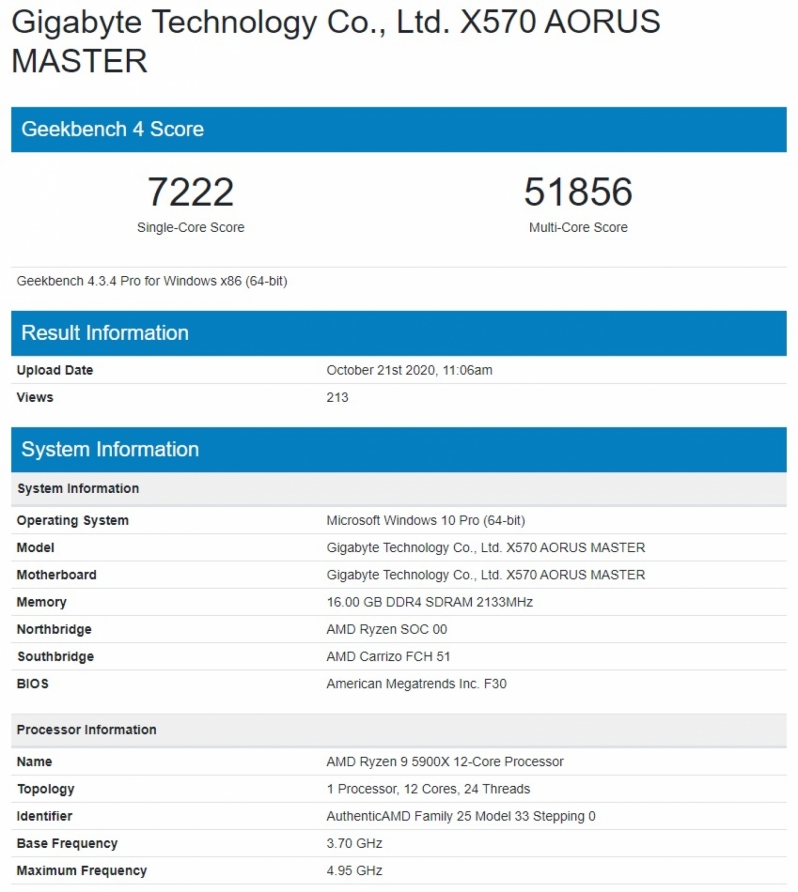798x892 pixels.
Task: Click the Geekbench 4 Score header
Action: point(399,130)
